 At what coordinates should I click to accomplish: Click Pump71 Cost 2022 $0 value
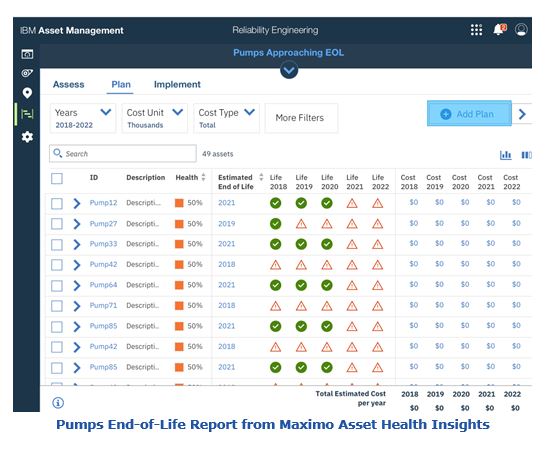pos(516,305)
